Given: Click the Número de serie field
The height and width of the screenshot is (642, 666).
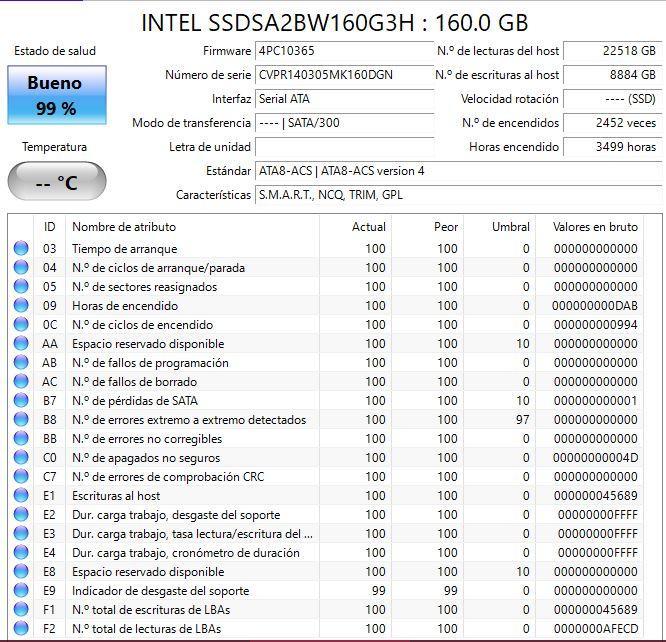Looking at the screenshot, I should coord(344,75).
